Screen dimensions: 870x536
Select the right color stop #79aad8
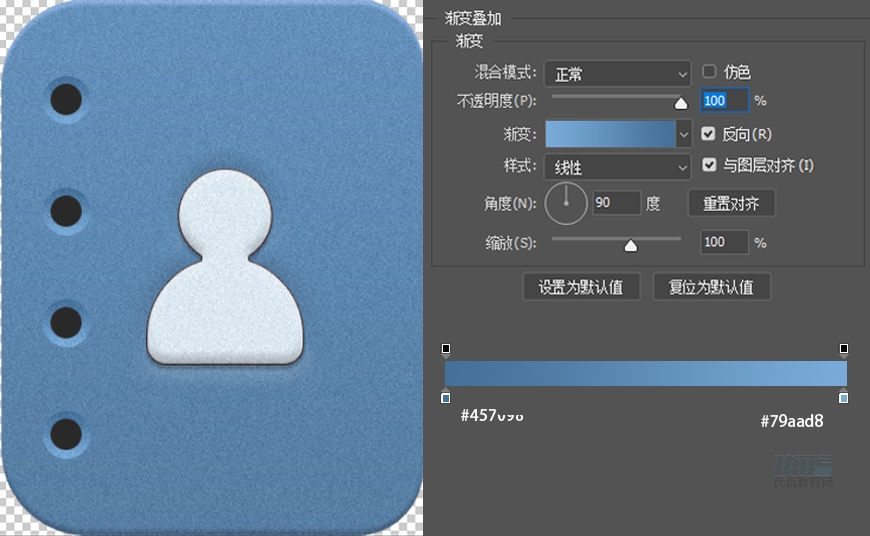pos(843,397)
